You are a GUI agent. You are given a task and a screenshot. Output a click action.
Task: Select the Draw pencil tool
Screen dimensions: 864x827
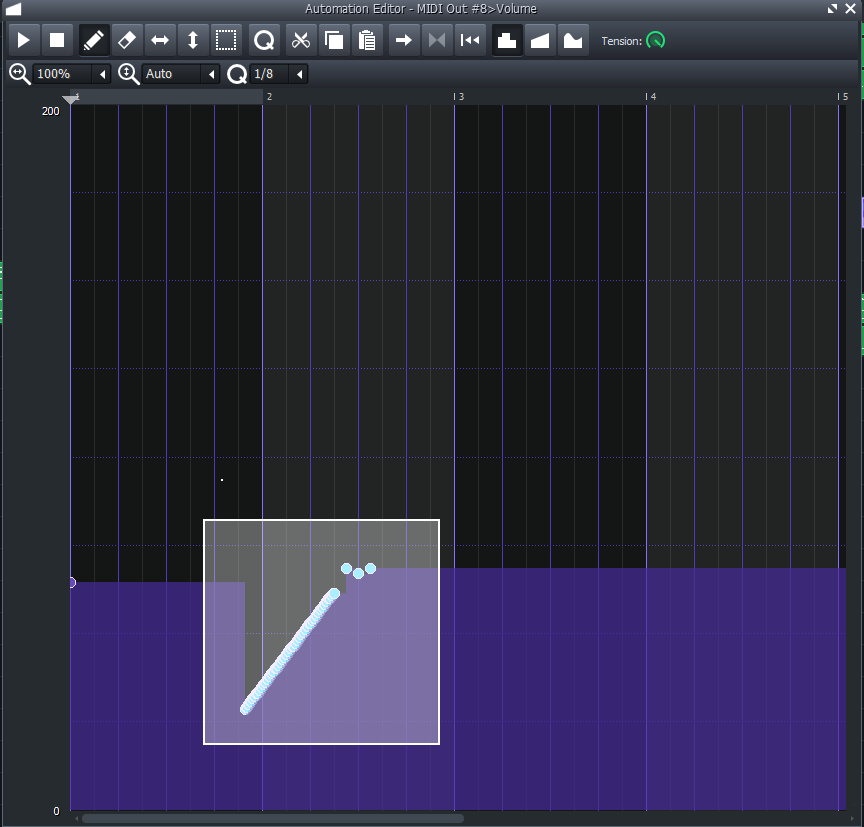[x=92, y=40]
